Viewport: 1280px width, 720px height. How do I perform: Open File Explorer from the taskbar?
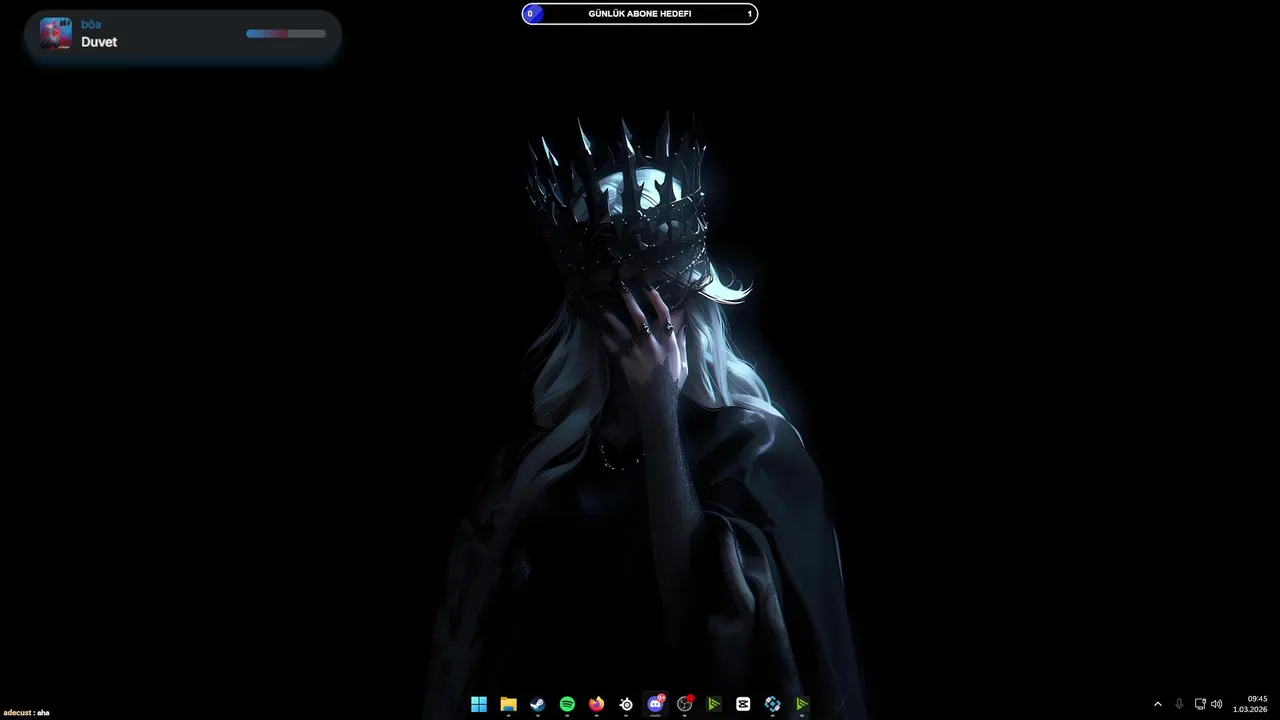pos(508,704)
